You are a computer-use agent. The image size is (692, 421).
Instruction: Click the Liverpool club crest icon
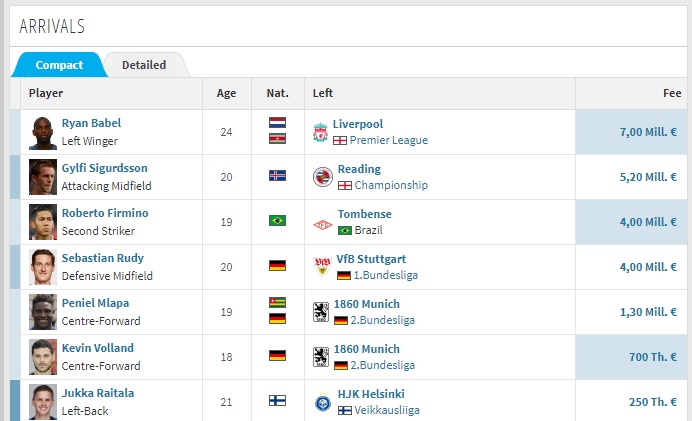pyautogui.click(x=321, y=132)
